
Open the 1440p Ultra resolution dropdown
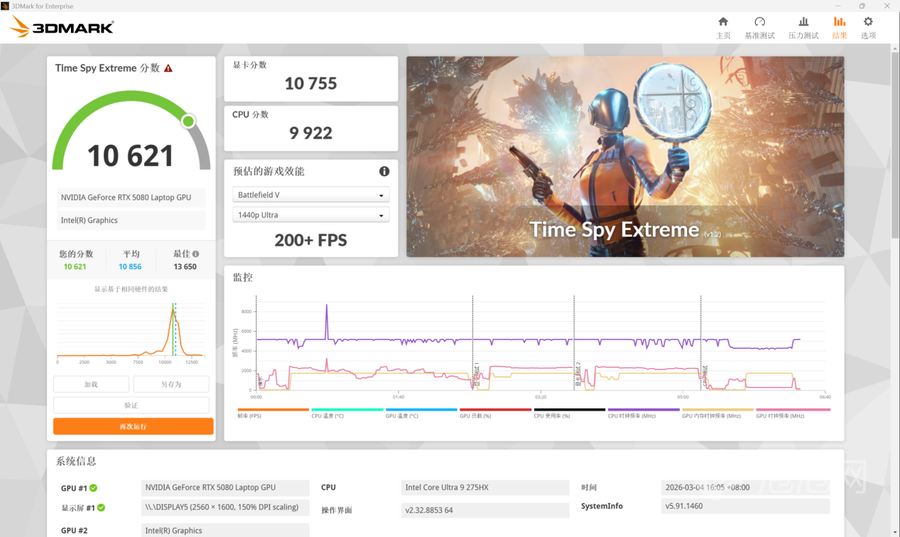tap(310, 215)
